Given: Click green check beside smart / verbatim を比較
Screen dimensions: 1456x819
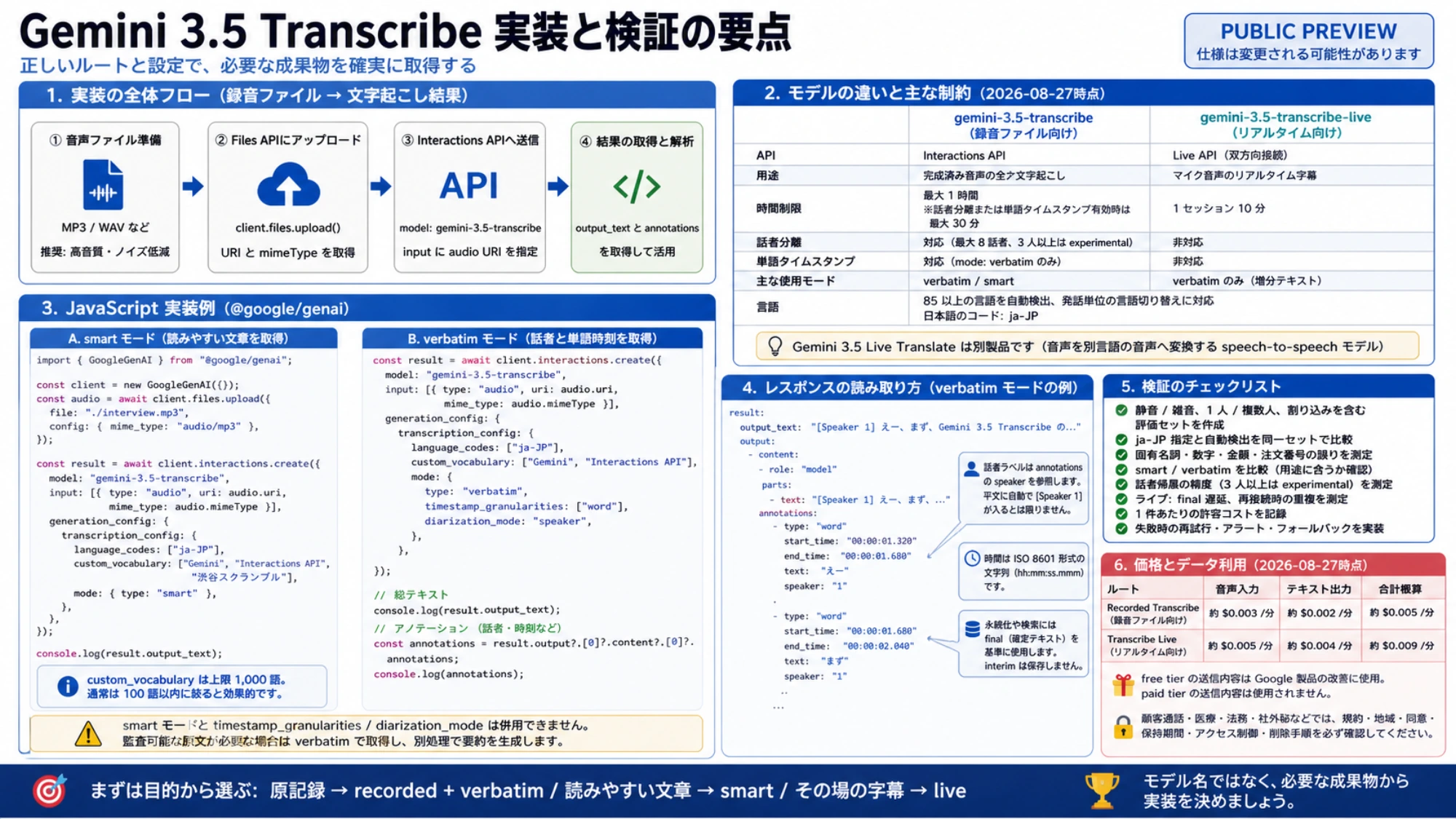Looking at the screenshot, I should point(1122,470).
